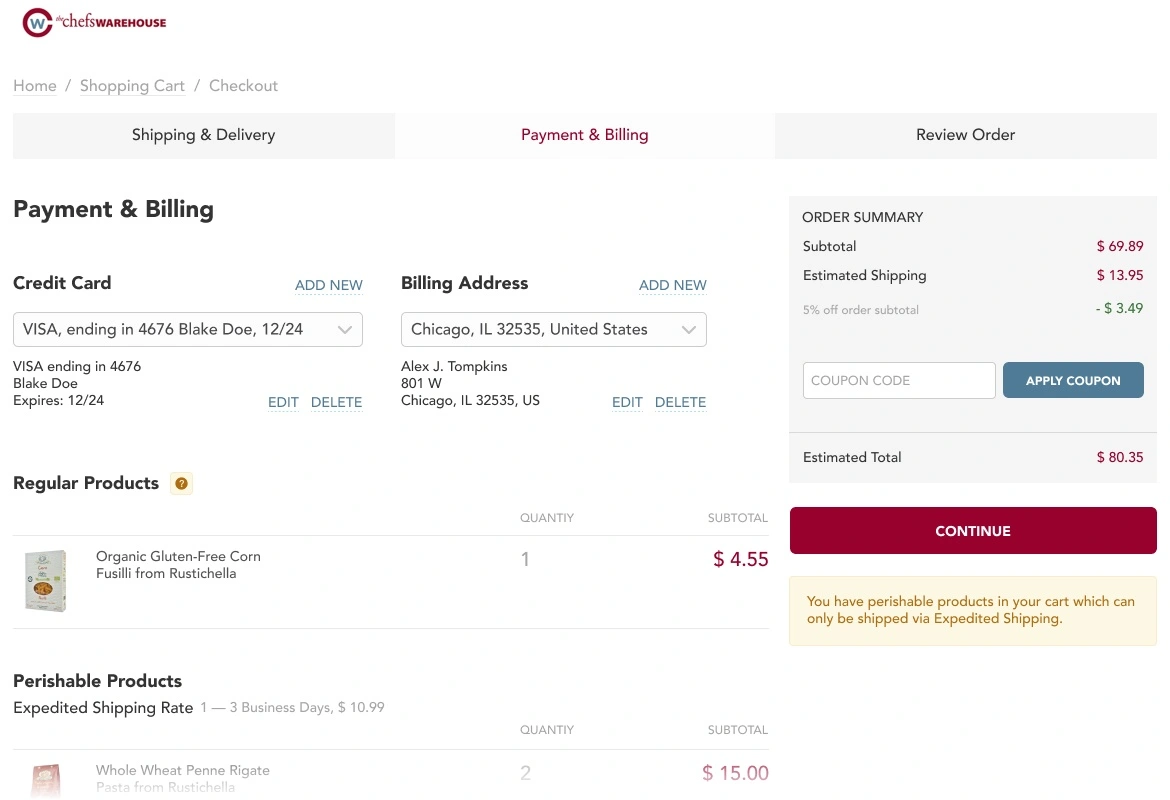Click the Whole Wheat Penne product thumbnail

pos(46,781)
